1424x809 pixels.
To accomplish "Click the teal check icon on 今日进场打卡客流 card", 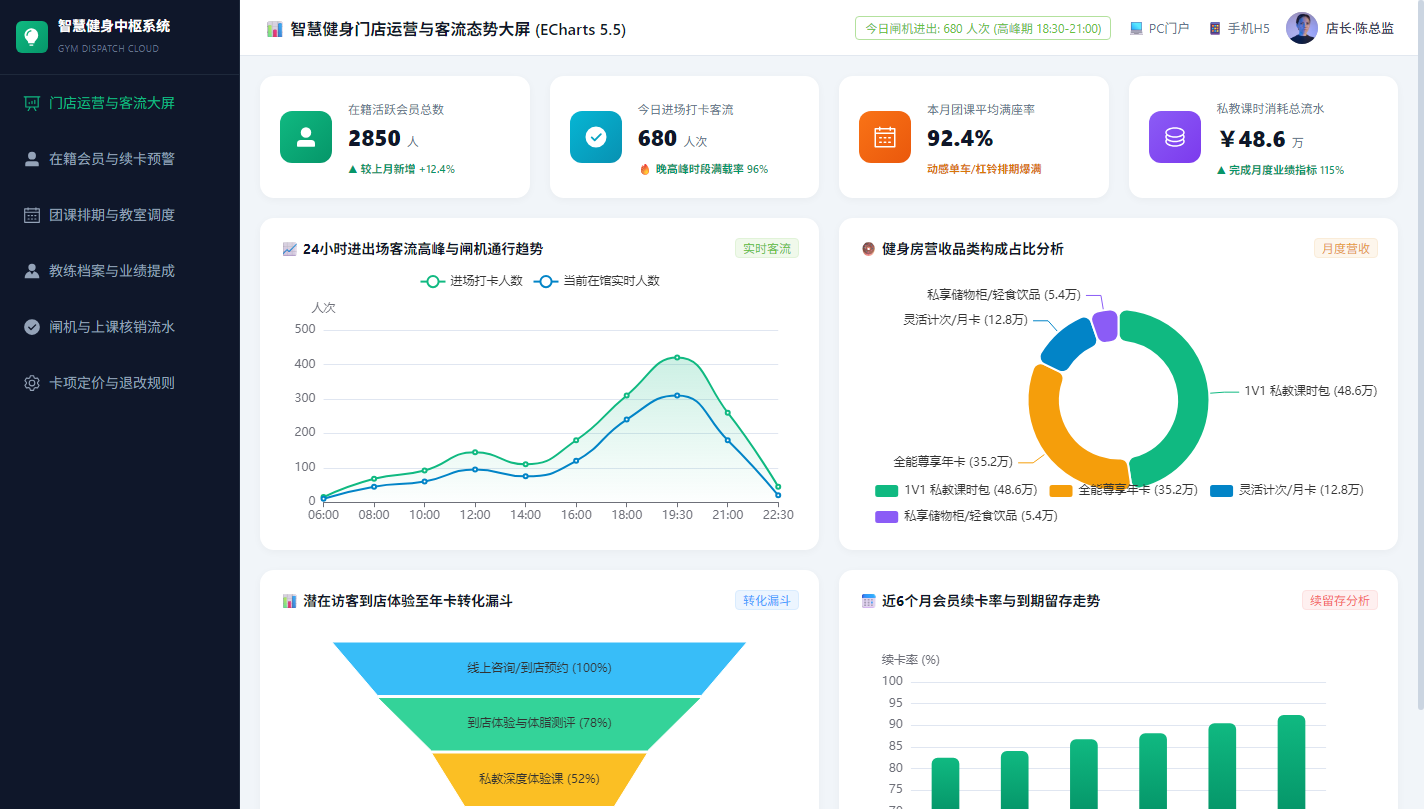I will coord(596,137).
